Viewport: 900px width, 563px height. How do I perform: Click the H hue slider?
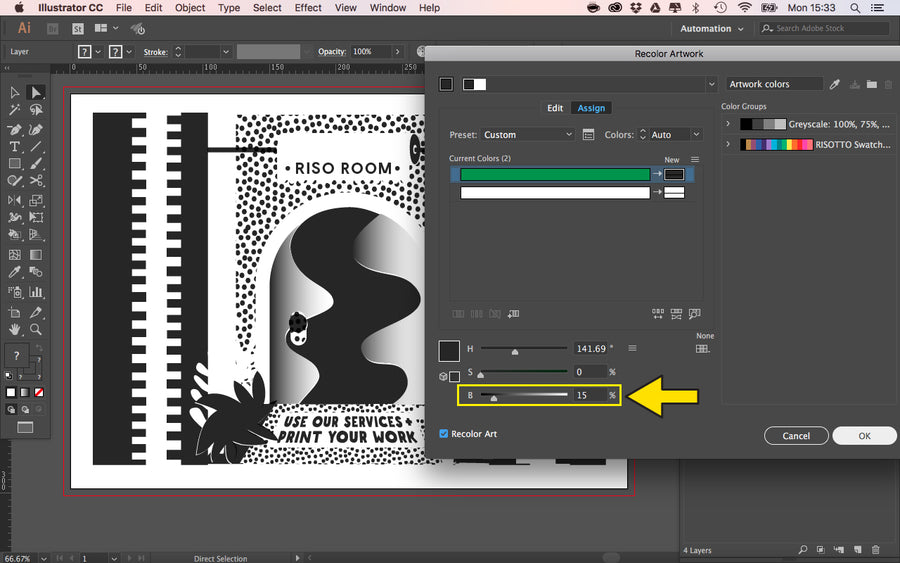[x=523, y=348]
